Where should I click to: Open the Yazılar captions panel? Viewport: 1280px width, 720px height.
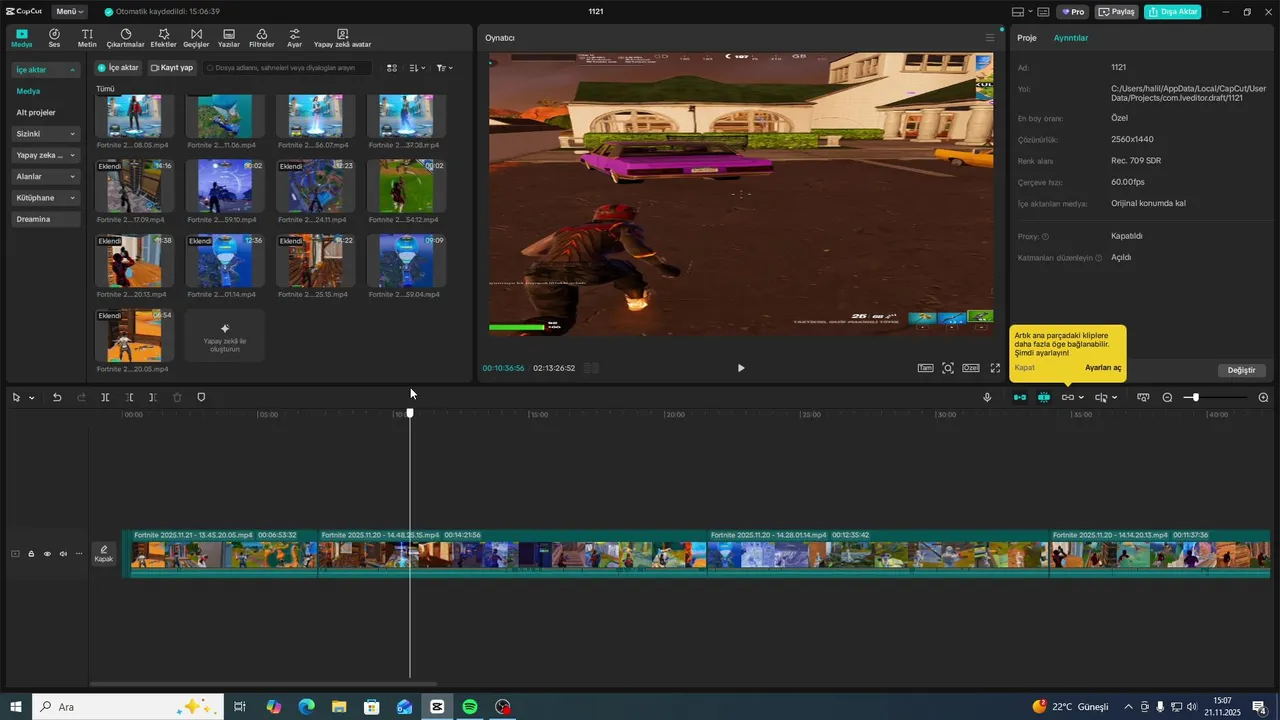pyautogui.click(x=229, y=38)
